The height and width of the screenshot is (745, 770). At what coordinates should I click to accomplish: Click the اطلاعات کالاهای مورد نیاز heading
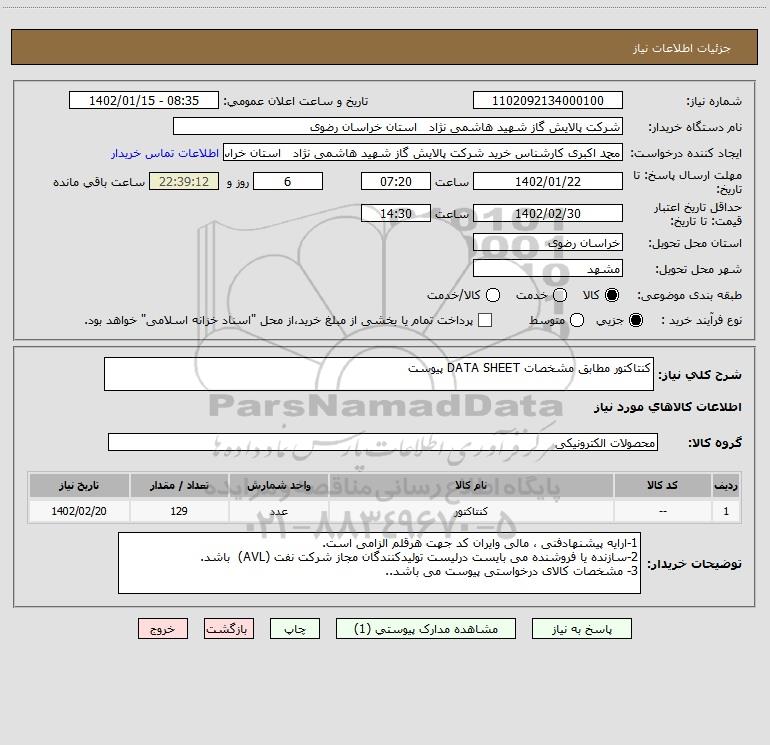coord(667,407)
